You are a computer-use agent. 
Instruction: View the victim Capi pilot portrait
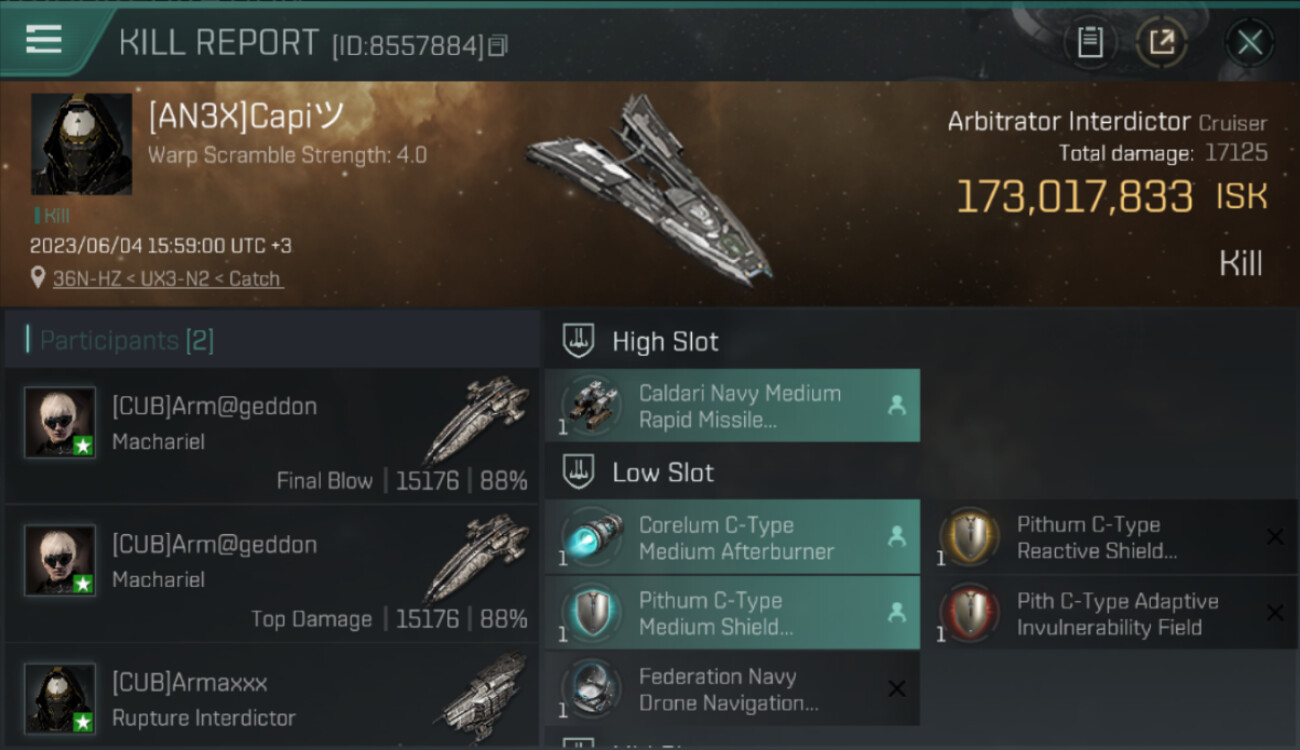[x=81, y=144]
